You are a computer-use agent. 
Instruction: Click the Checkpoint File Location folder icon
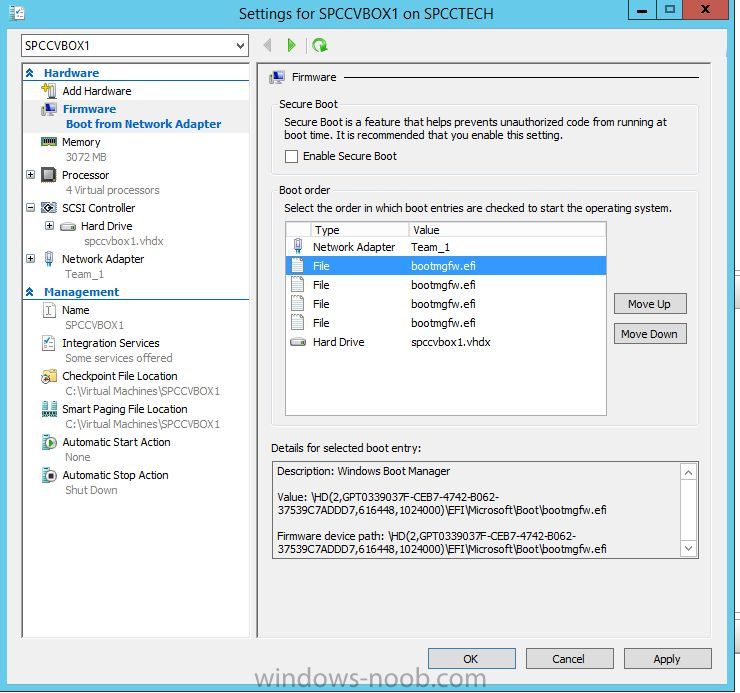[x=49, y=376]
